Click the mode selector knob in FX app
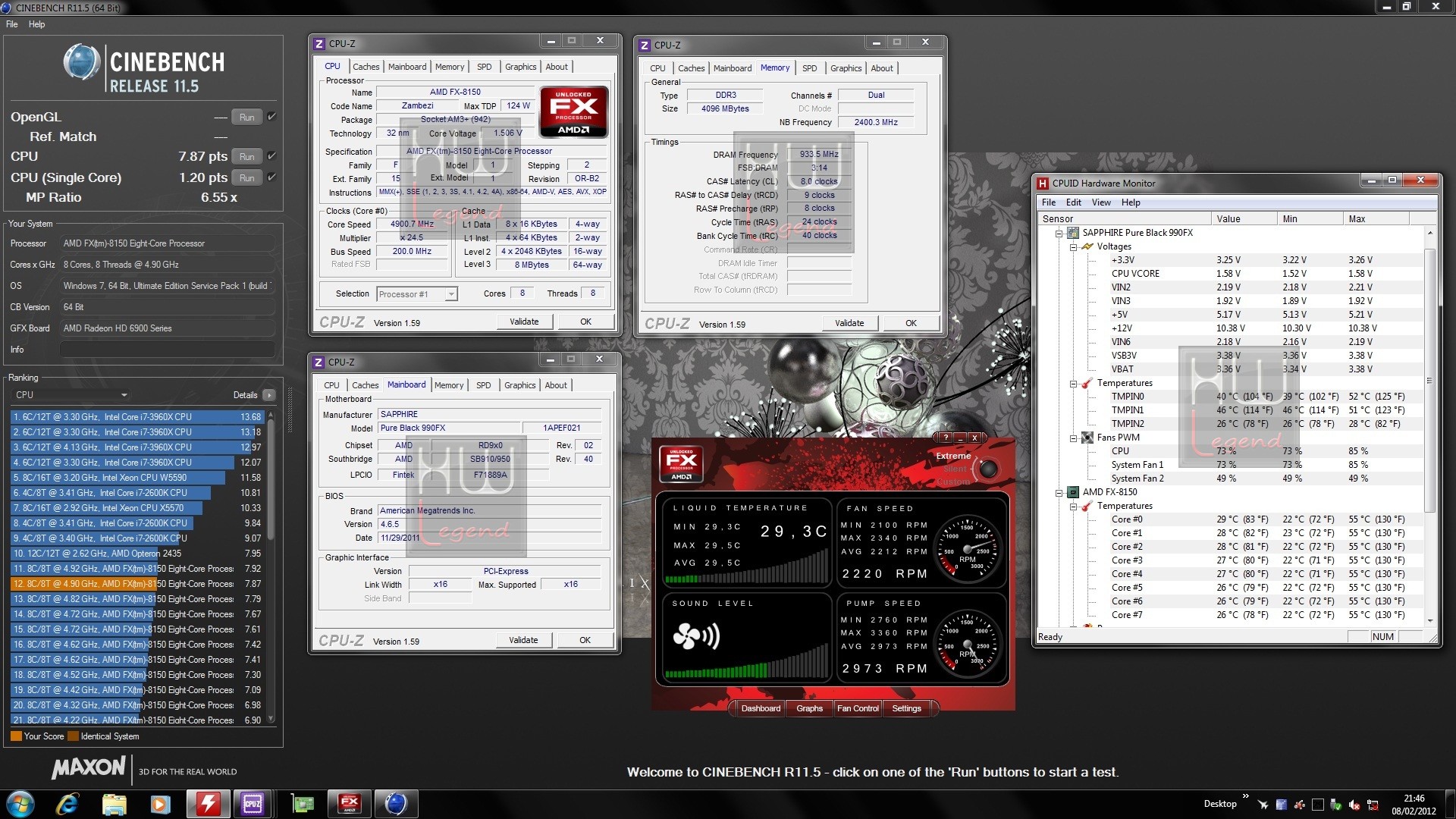The image size is (1456, 819). 987,469
